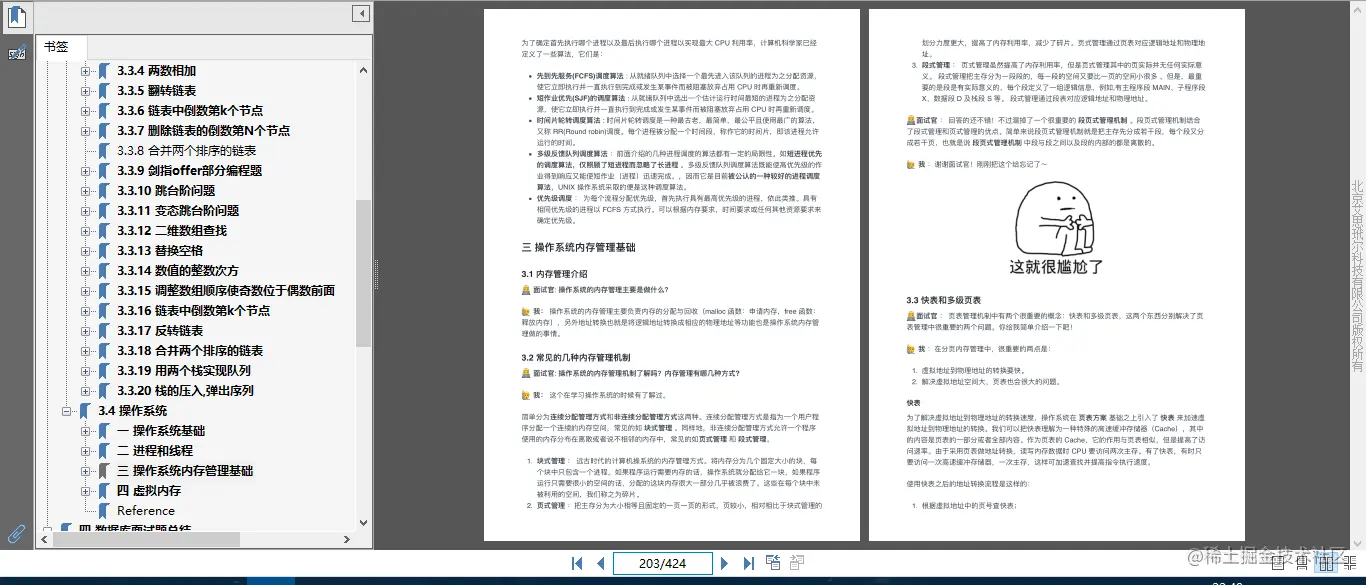The width and height of the screenshot is (1366, 585).
Task: Collapse the 3.4 操作系统 bookmark node
Action: pos(66,411)
